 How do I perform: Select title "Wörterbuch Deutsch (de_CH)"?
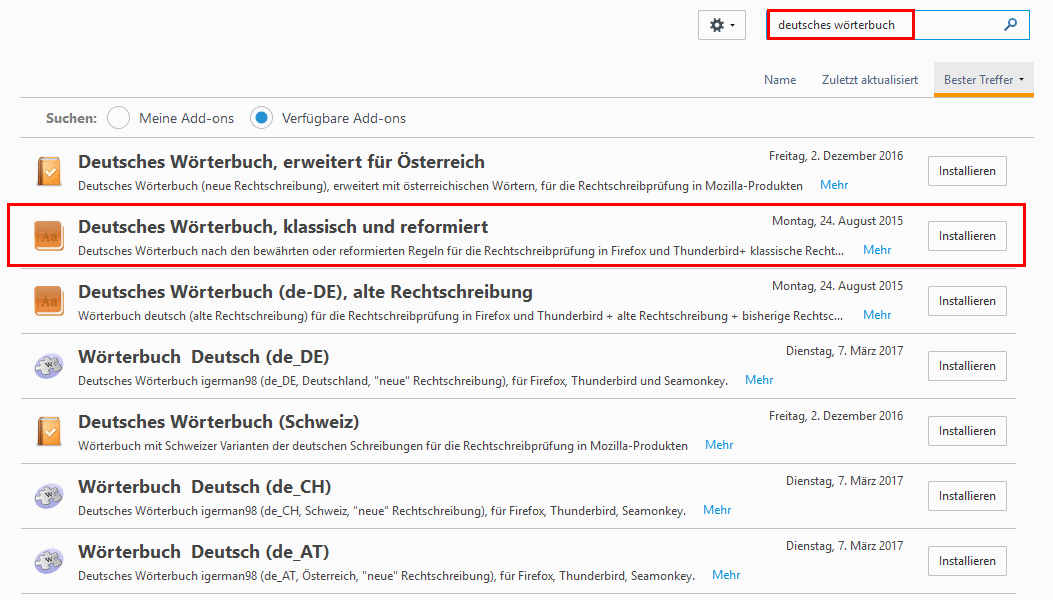[205, 487]
